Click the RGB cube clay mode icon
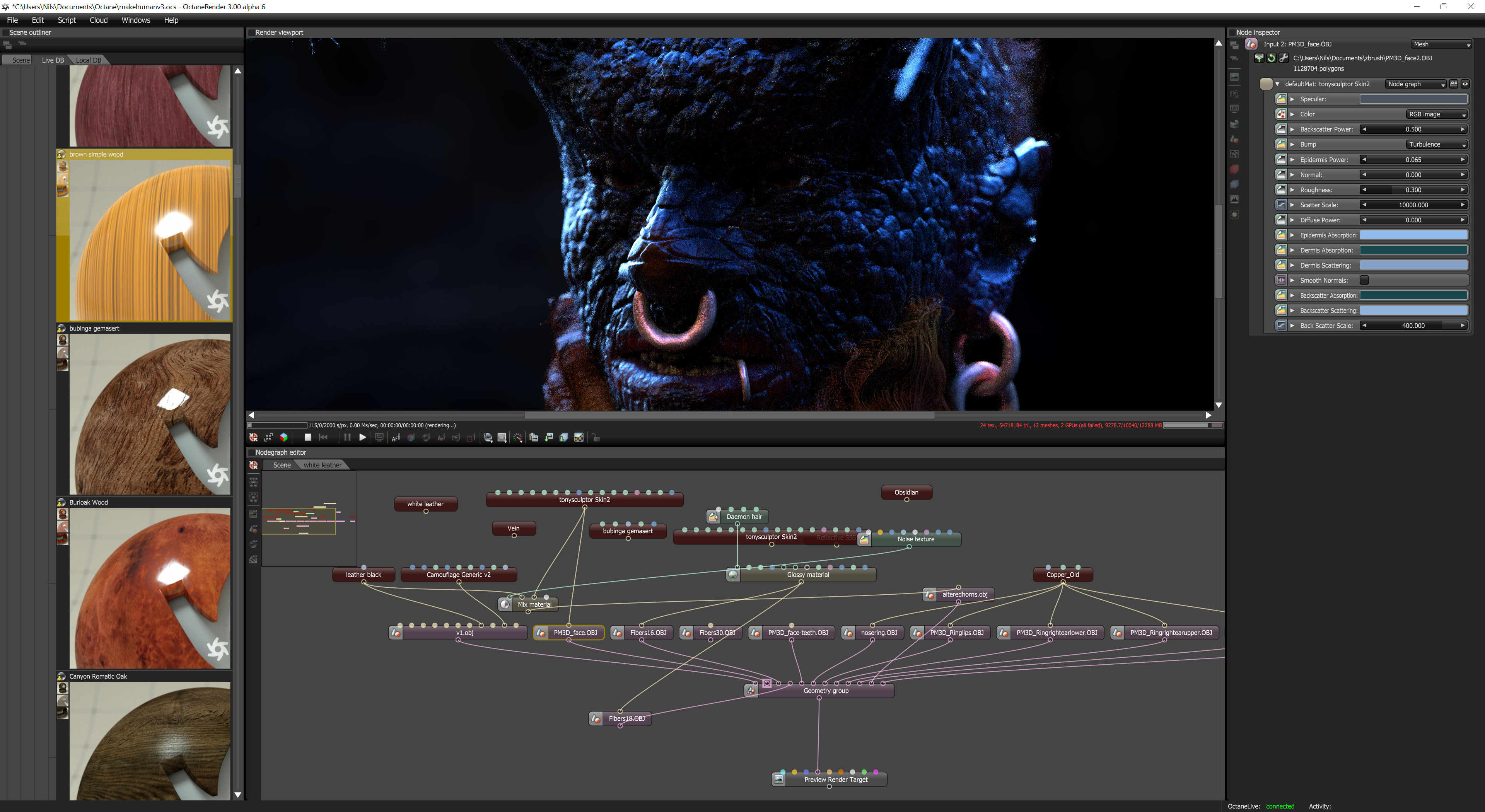 point(283,437)
